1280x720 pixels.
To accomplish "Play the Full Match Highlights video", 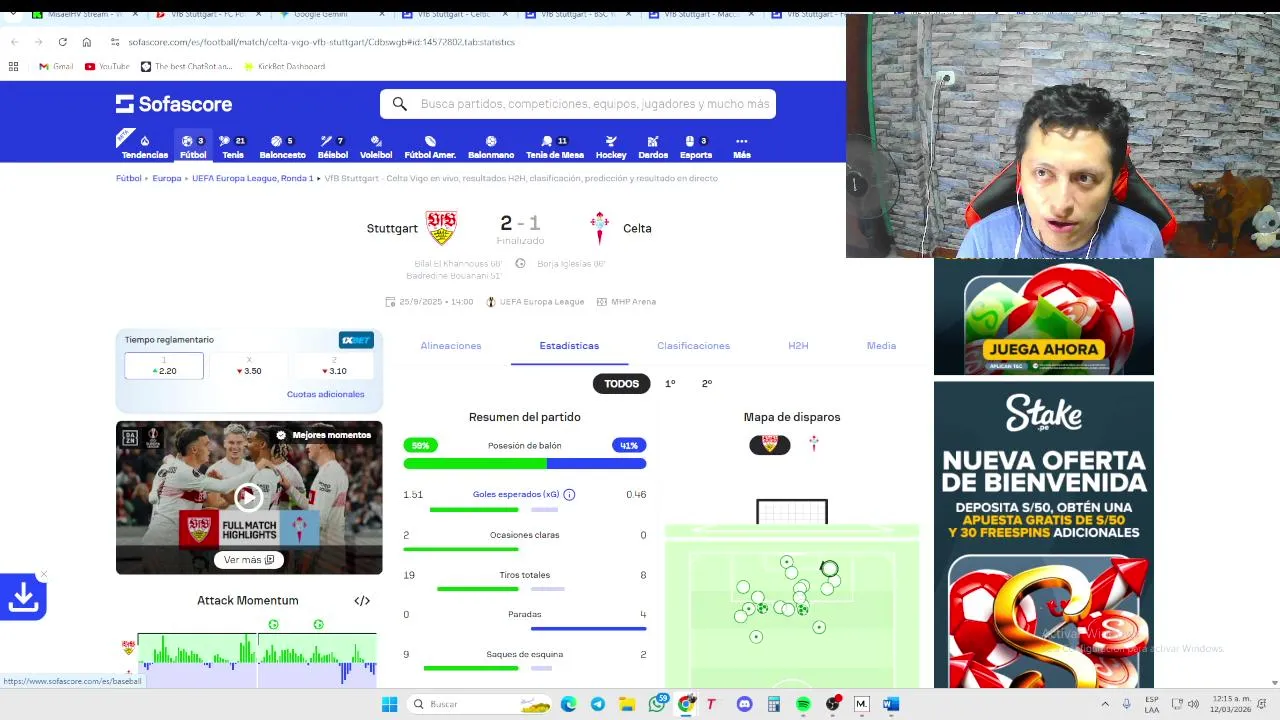I will [x=249, y=497].
